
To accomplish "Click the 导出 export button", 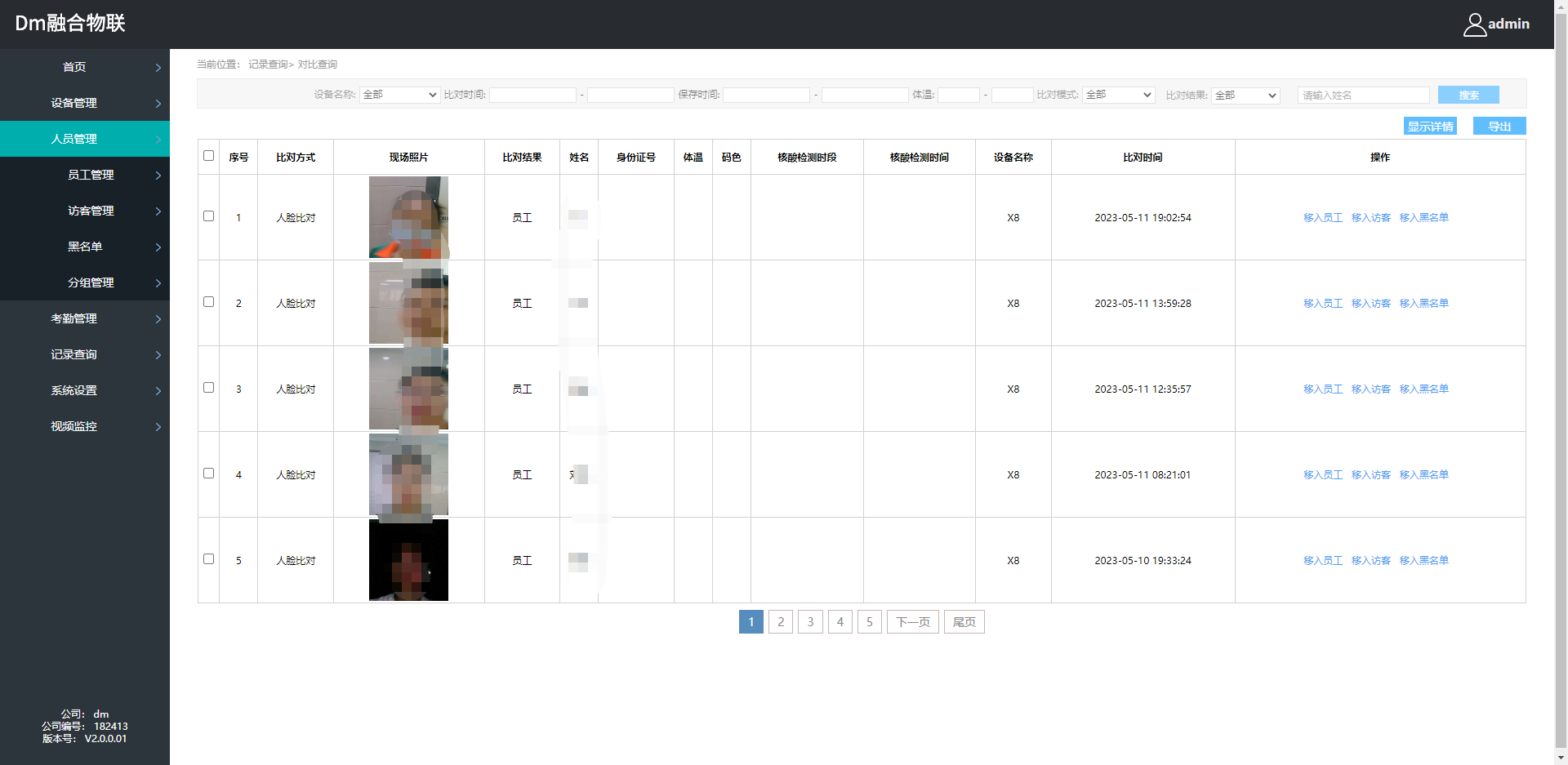I will point(1499,126).
